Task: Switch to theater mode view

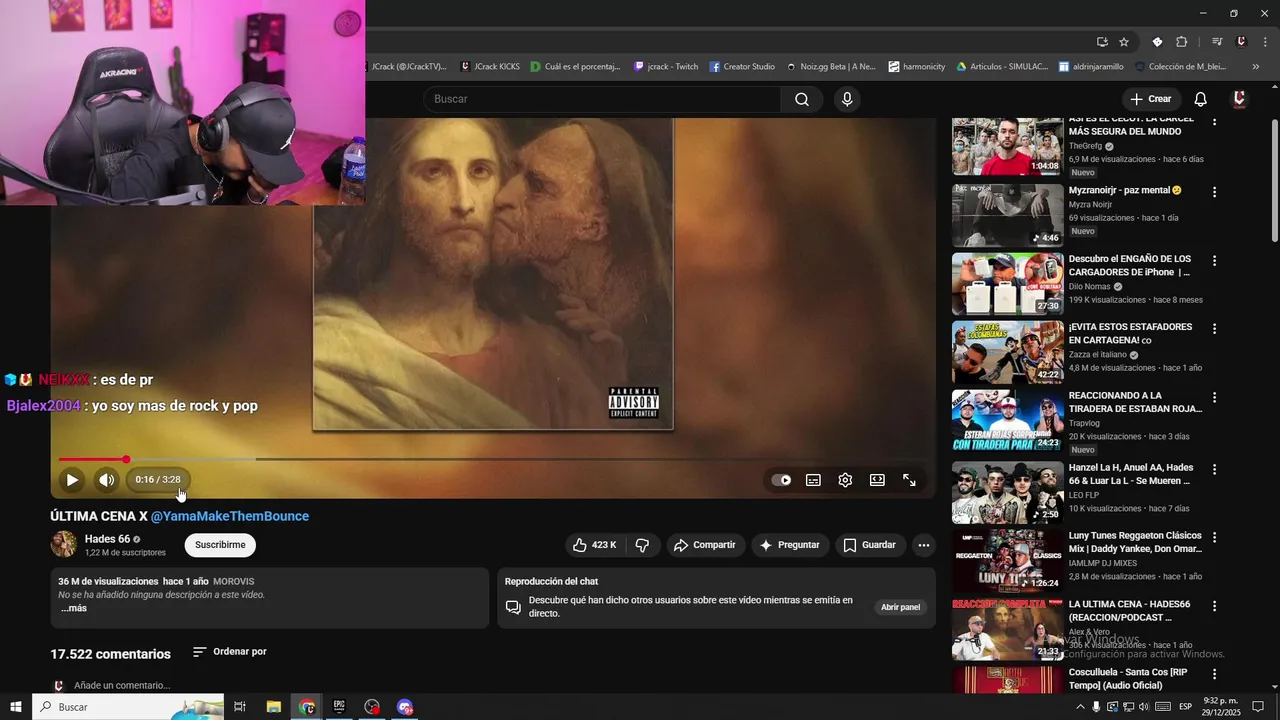Action: pyautogui.click(x=877, y=480)
